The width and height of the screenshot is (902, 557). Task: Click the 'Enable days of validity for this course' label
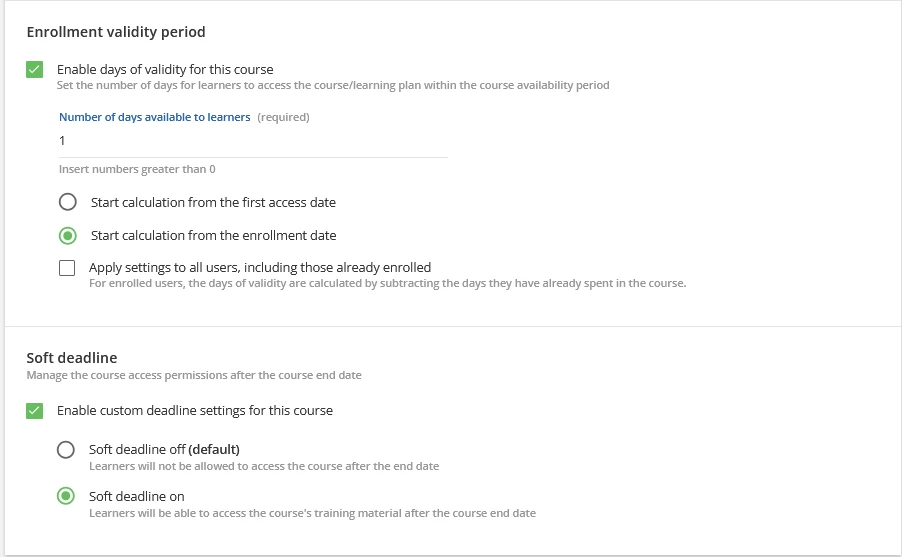click(x=165, y=70)
